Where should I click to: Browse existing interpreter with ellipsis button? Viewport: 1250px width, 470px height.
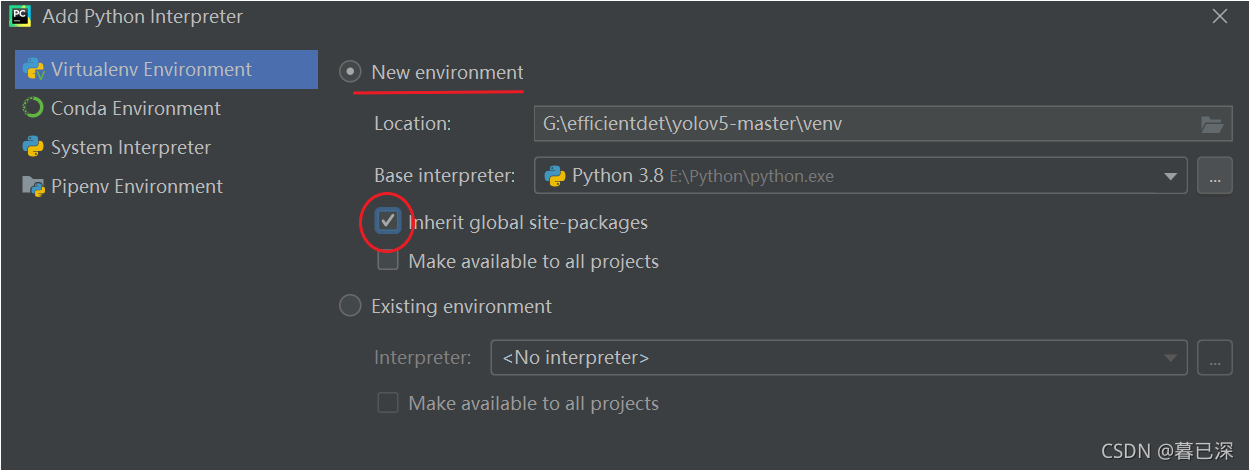click(1215, 357)
